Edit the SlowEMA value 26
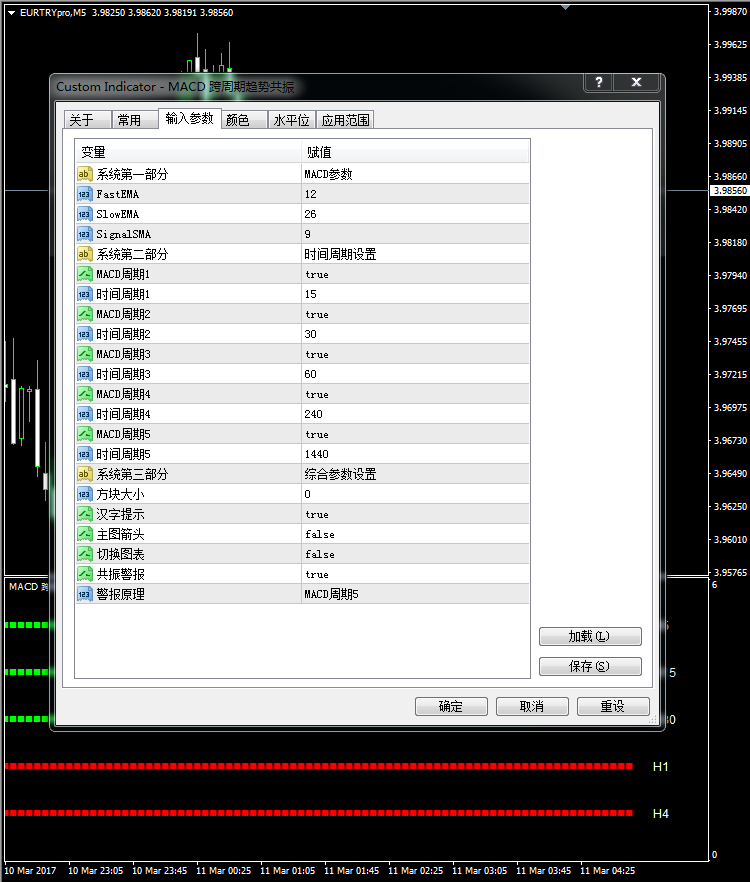The width and height of the screenshot is (750, 882). [x=415, y=214]
